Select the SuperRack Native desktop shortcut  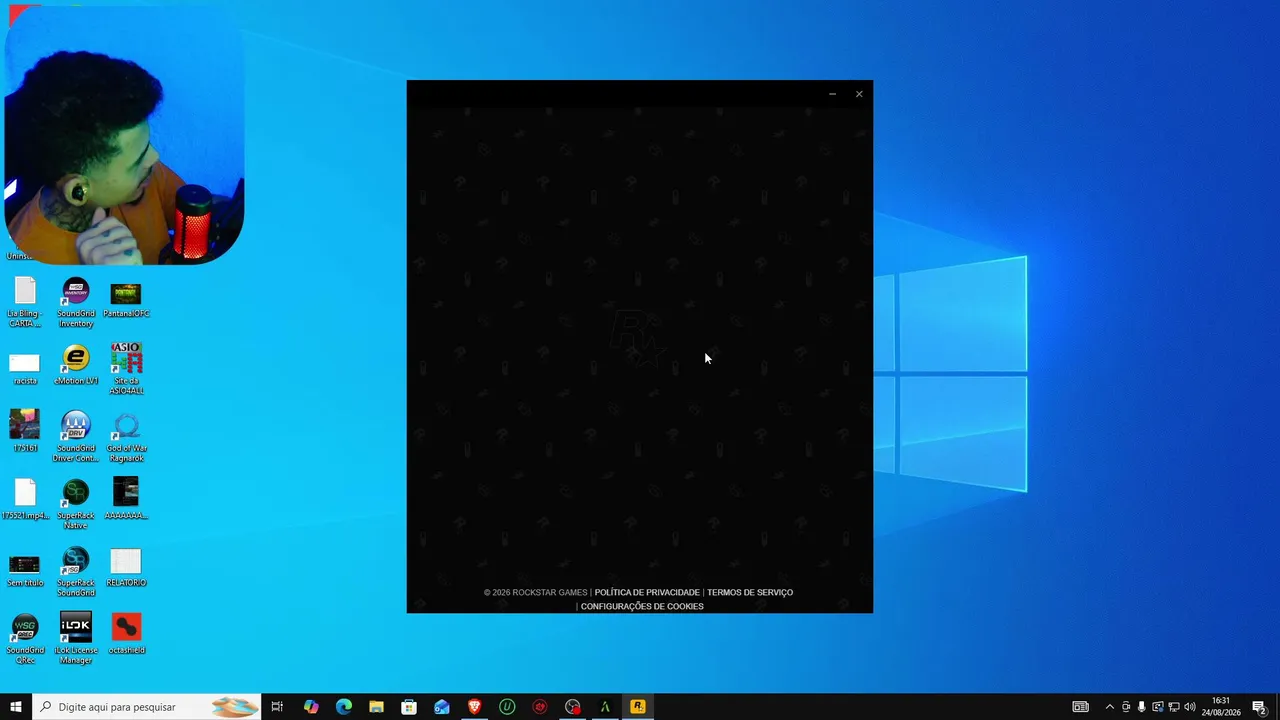[x=76, y=504]
